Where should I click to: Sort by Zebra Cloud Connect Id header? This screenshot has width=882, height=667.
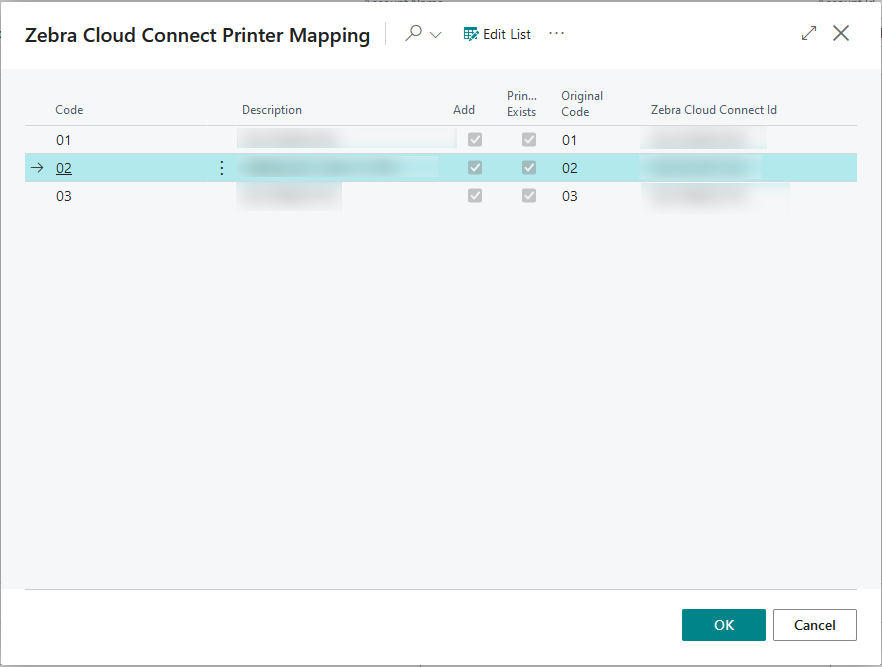click(714, 110)
